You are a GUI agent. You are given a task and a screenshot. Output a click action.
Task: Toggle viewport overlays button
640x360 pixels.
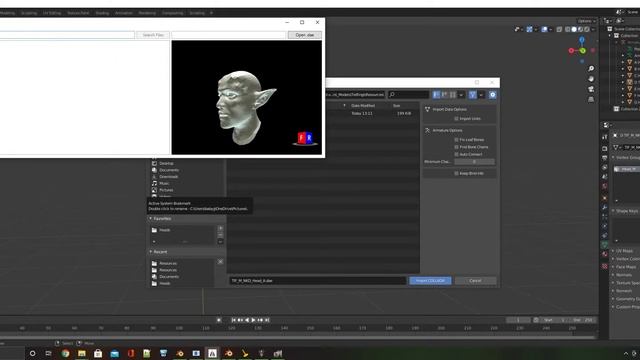coord(544,29)
